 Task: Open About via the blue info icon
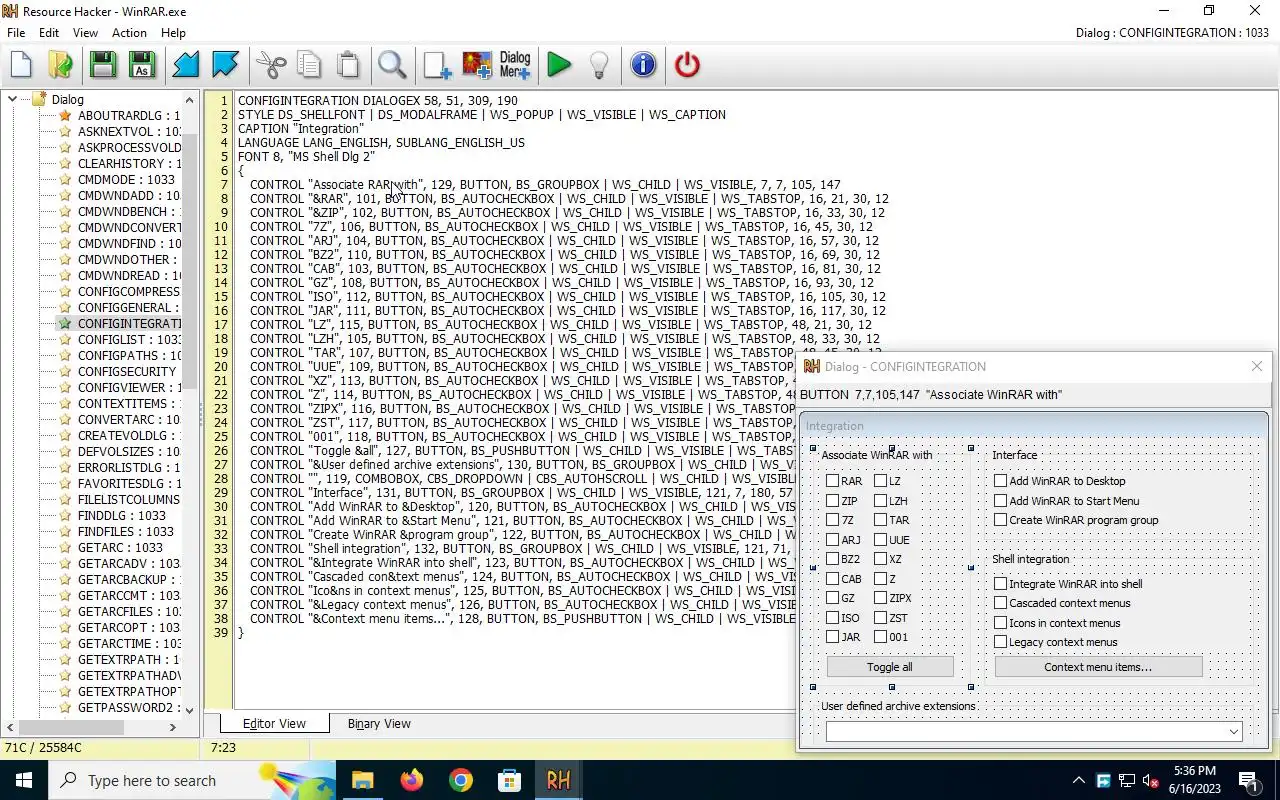click(x=643, y=65)
